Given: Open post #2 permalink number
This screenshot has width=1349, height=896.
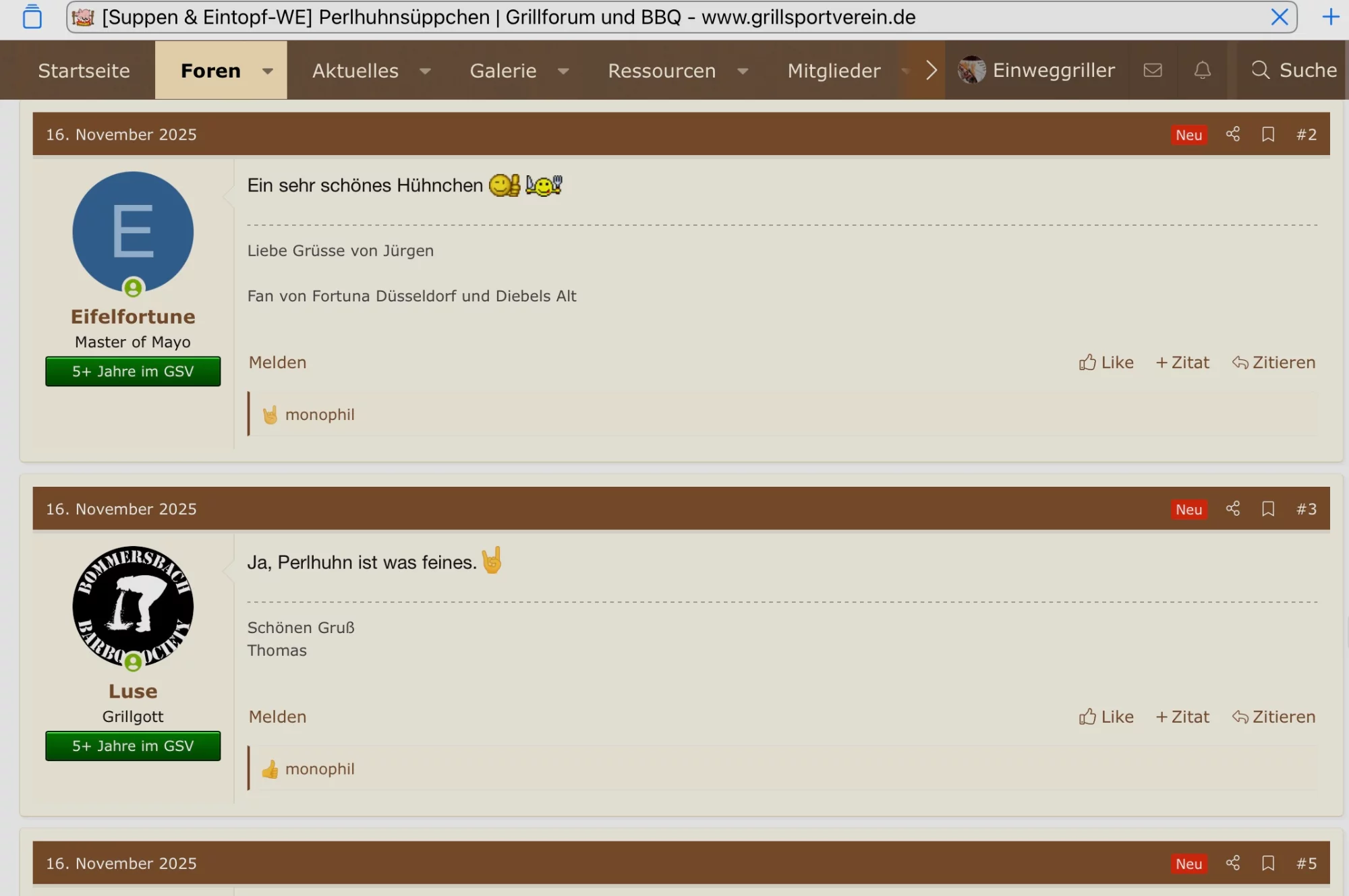Looking at the screenshot, I should point(1306,134).
